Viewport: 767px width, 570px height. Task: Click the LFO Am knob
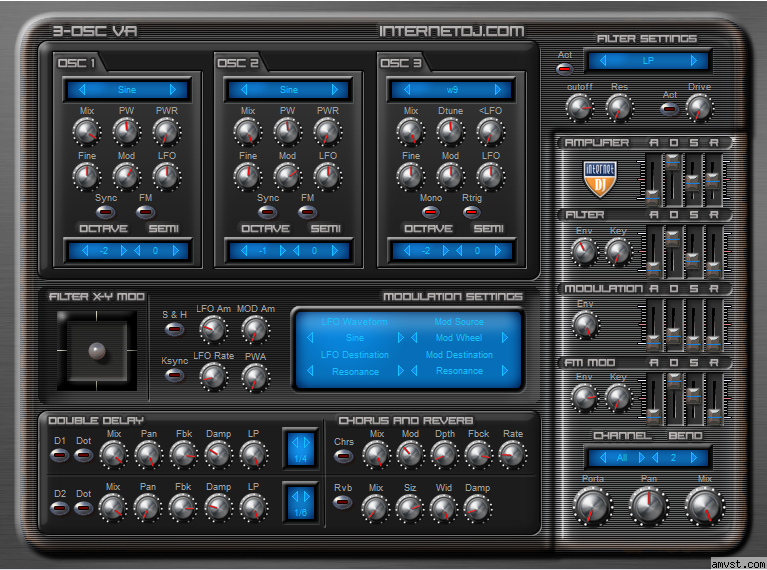213,330
